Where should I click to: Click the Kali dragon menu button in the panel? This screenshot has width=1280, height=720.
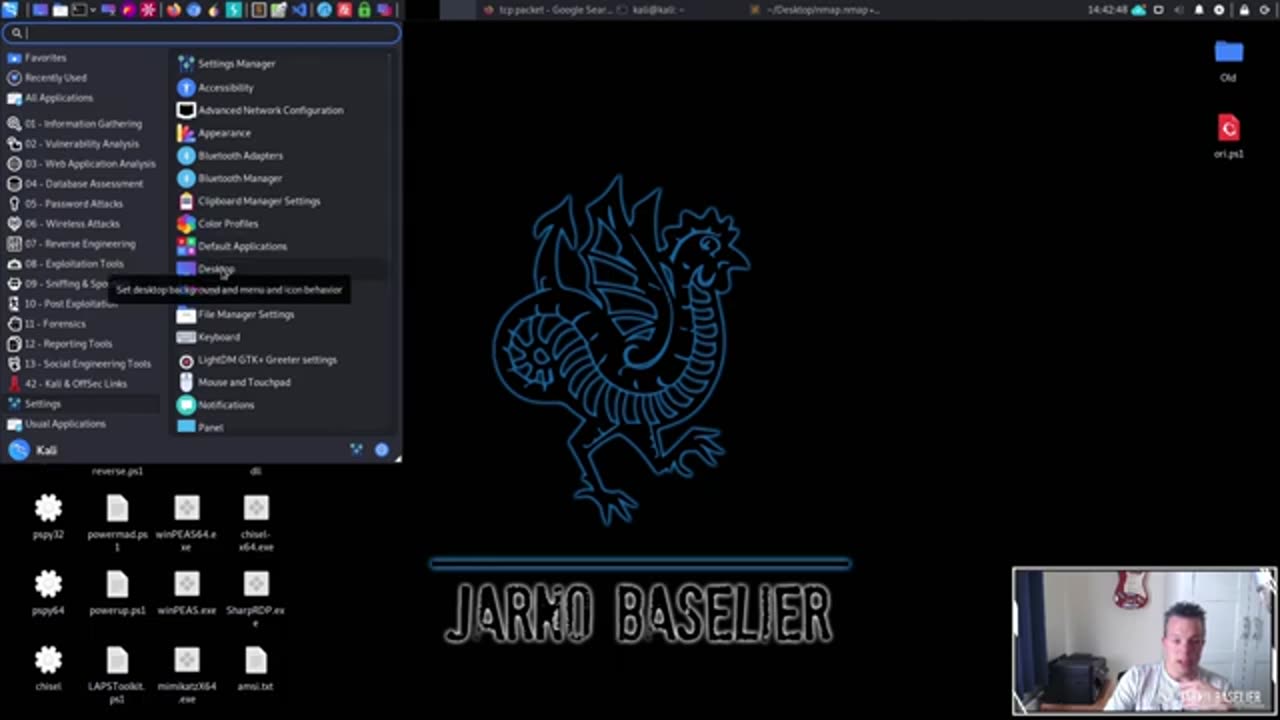10,10
